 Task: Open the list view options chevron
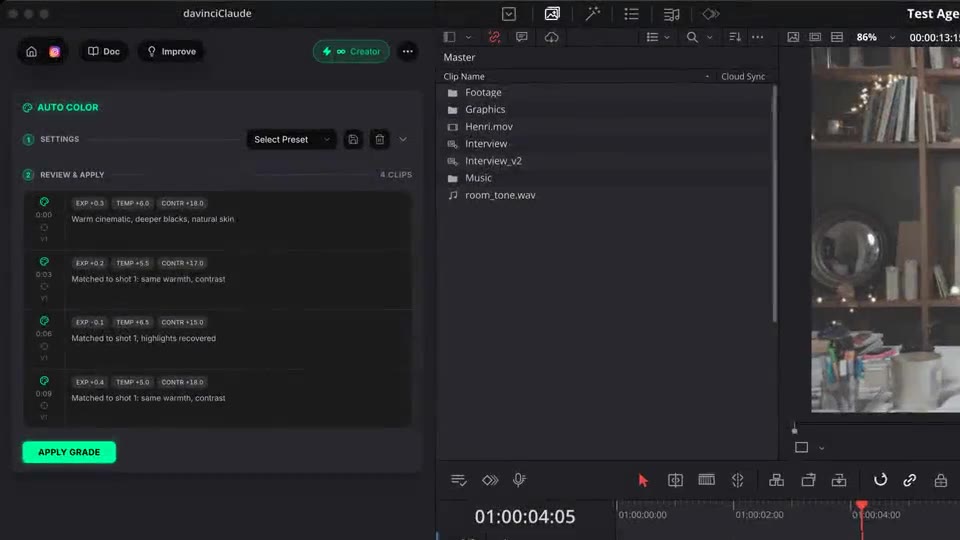tap(667, 37)
